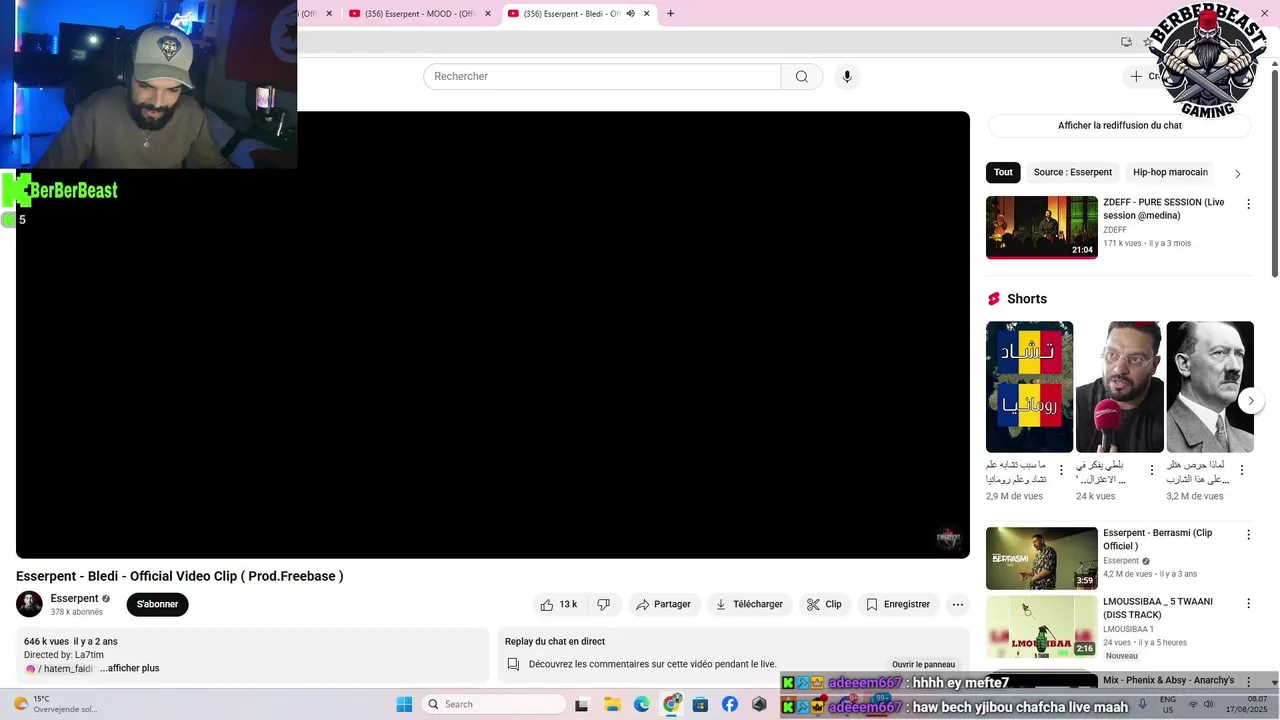Create a Clip with scissors button
The width and height of the screenshot is (1280, 720).
[x=824, y=604]
